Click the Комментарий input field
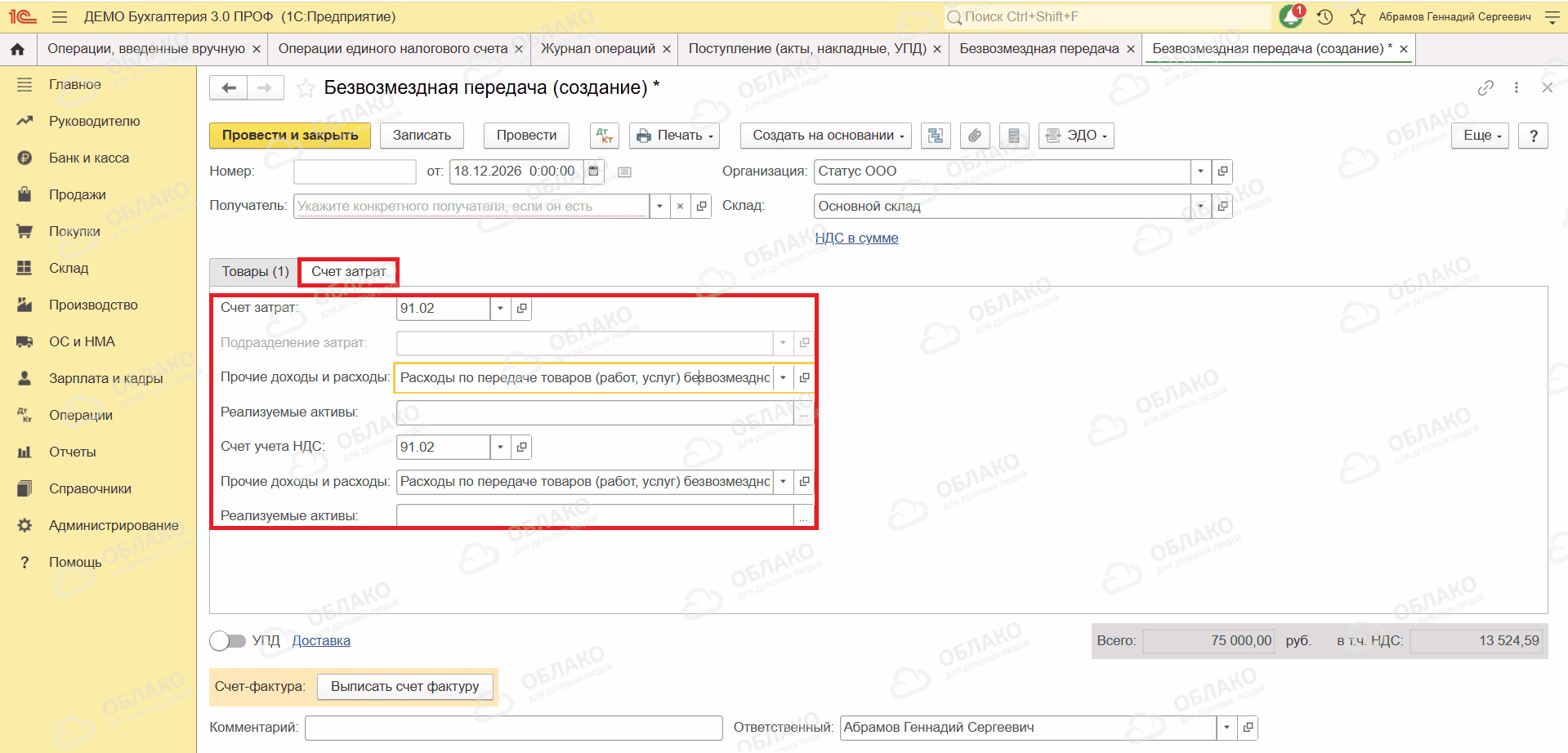This screenshot has width=1568, height=753. coord(514,728)
